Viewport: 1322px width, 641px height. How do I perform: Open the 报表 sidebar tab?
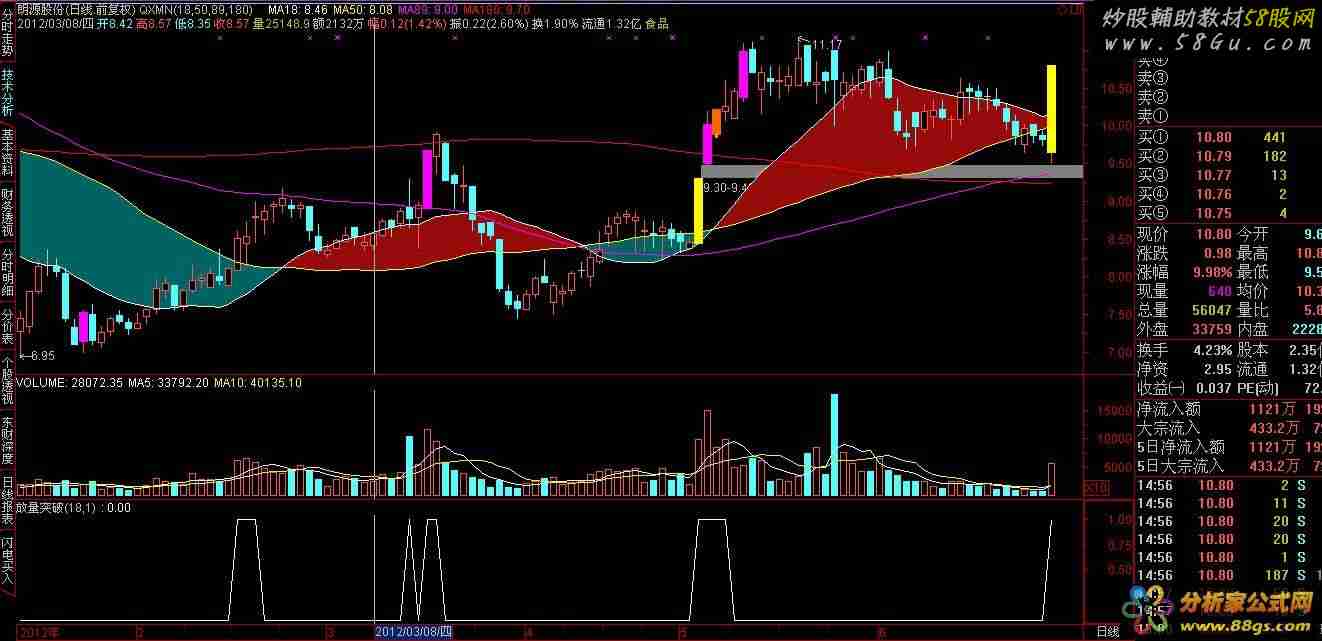(x=8, y=513)
